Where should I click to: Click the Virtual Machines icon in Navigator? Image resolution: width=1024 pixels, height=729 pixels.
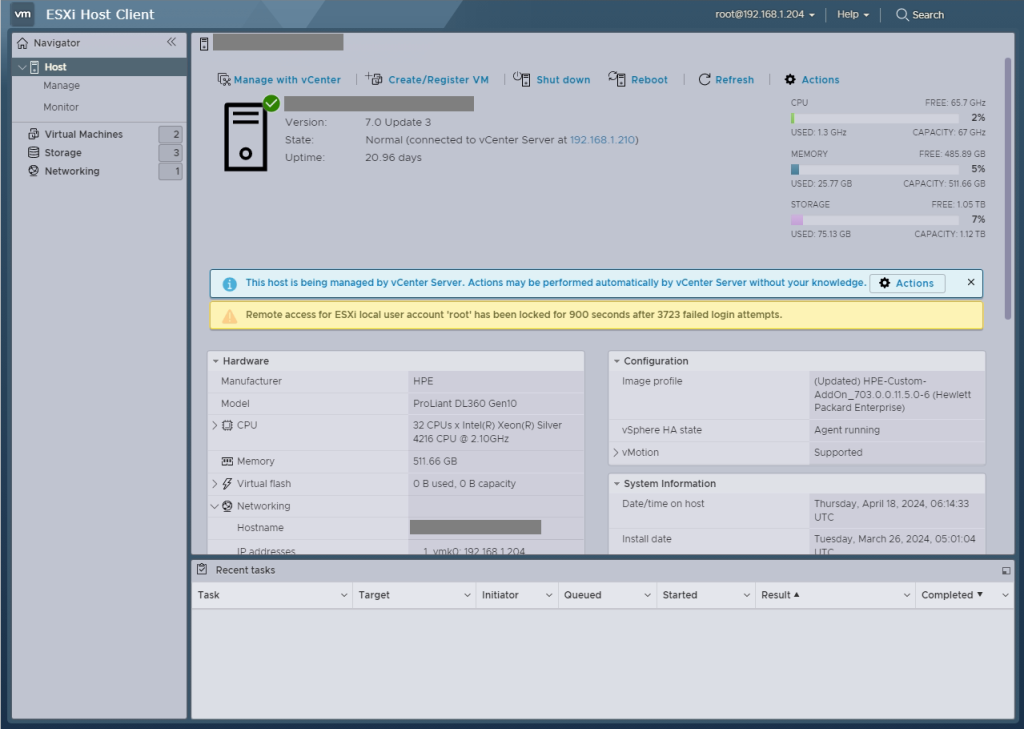point(33,134)
